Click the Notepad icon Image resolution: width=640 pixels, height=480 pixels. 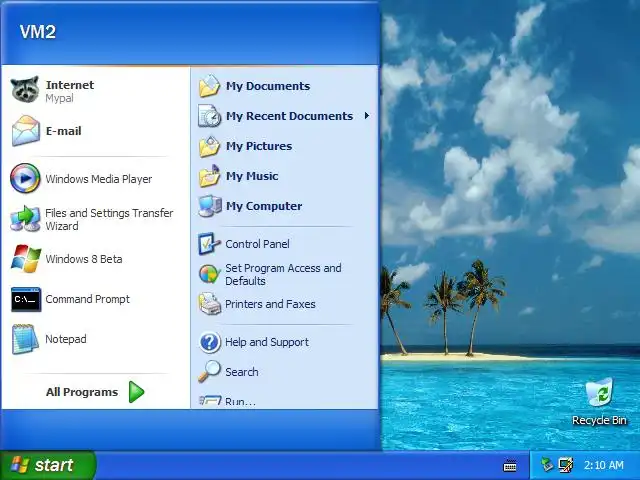25,339
